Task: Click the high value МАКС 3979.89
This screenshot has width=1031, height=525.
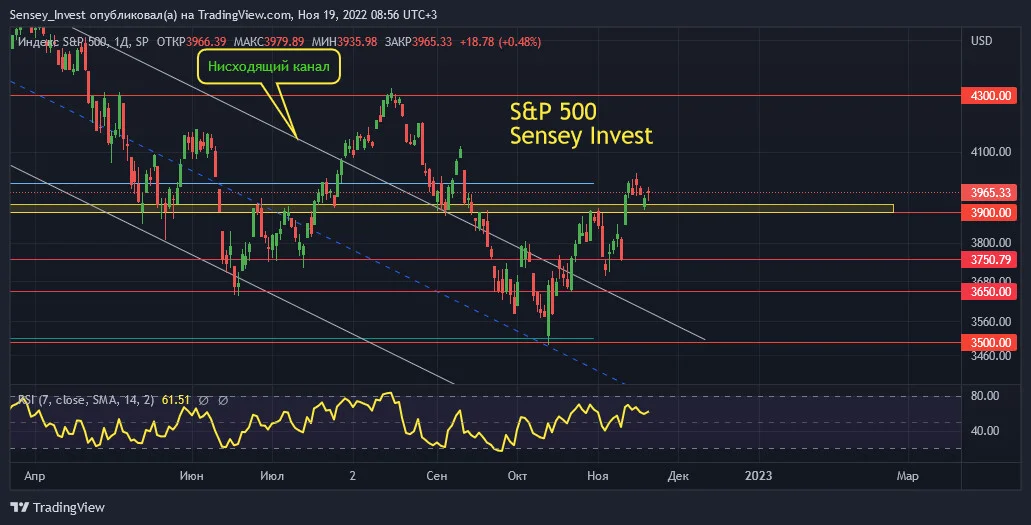Action: (269, 41)
